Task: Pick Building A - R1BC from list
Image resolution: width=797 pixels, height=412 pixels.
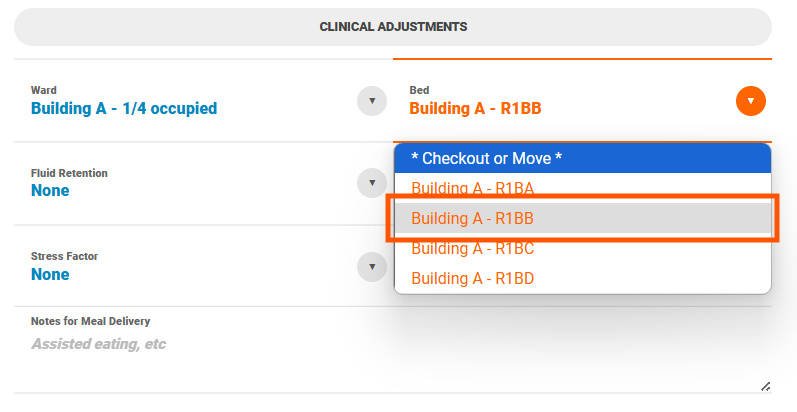Action: [x=583, y=248]
